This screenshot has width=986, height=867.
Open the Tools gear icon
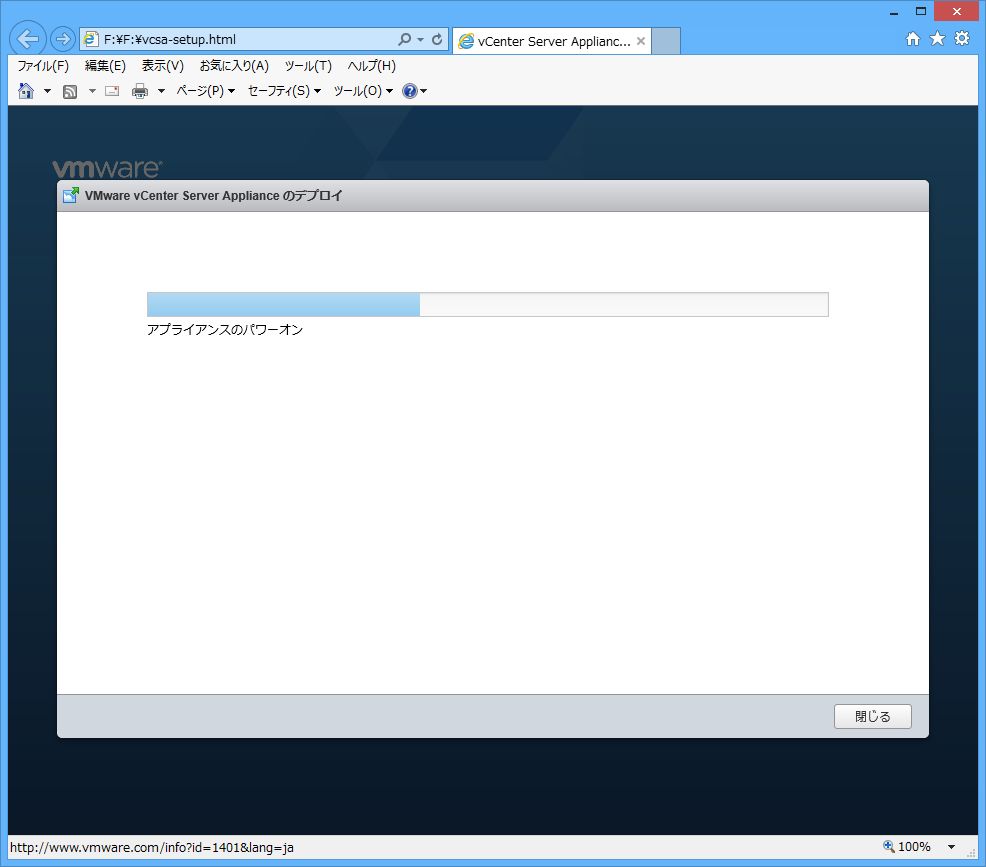(x=962, y=38)
